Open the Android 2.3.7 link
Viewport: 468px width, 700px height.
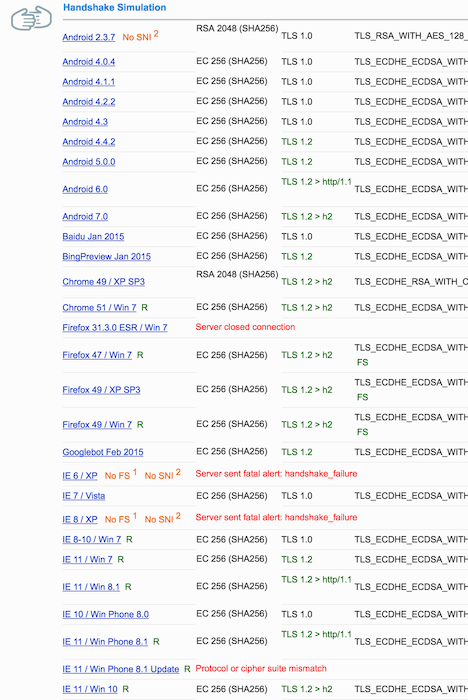[x=89, y=37]
